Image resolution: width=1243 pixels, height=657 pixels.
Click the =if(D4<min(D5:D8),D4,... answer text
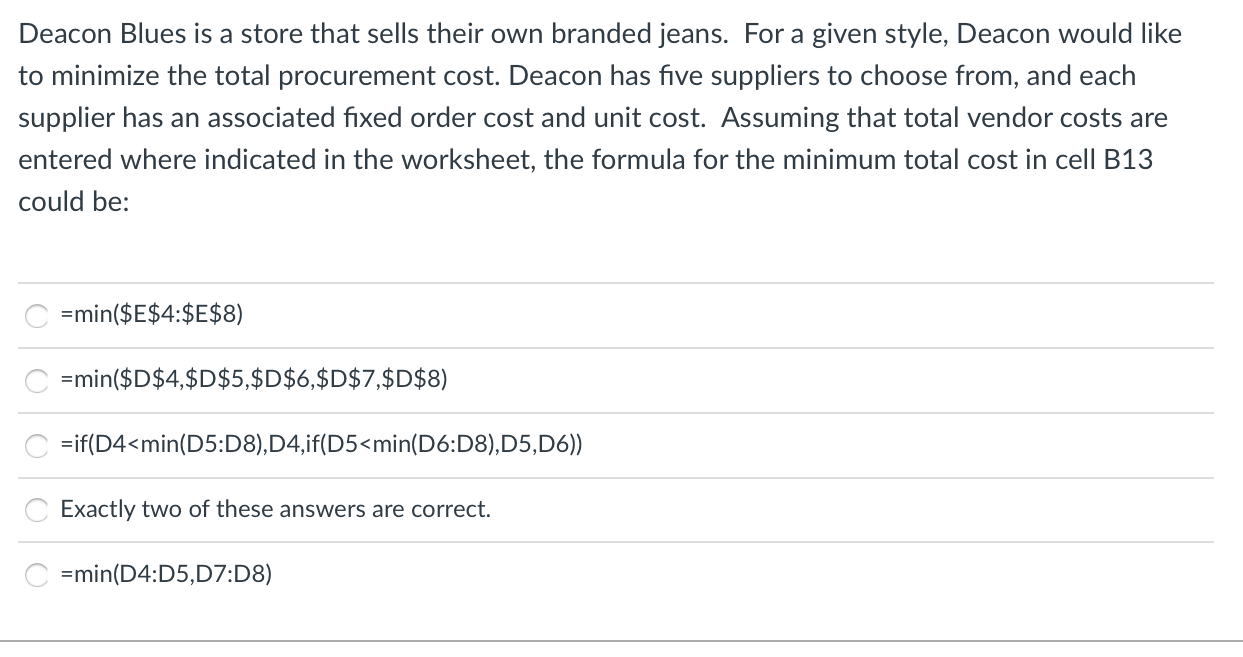click(322, 445)
